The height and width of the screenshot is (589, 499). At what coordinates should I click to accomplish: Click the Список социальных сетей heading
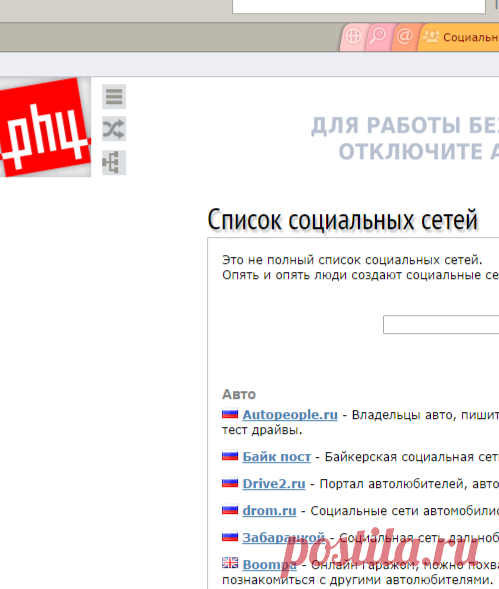tap(342, 220)
